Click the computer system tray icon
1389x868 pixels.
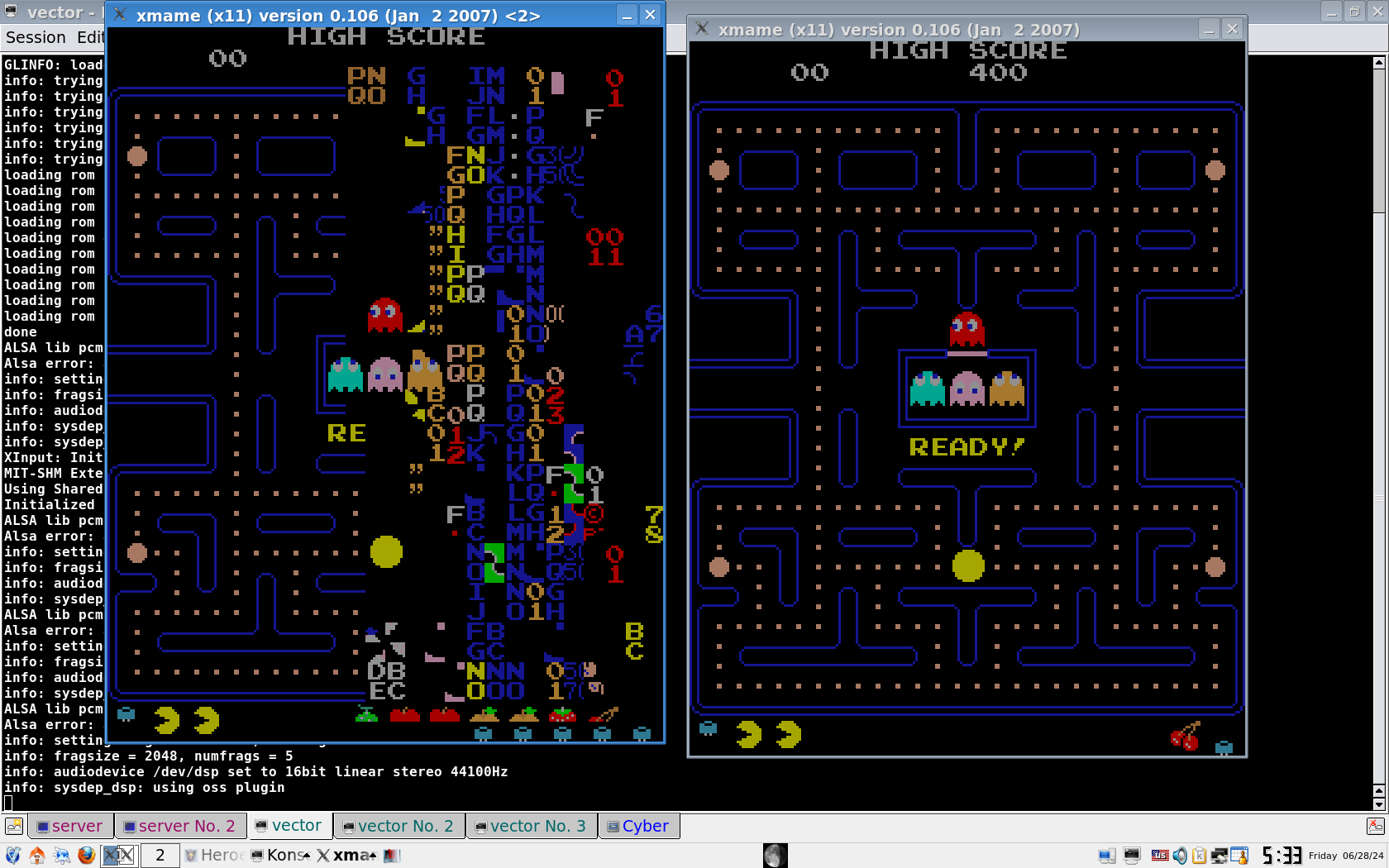(x=1106, y=856)
